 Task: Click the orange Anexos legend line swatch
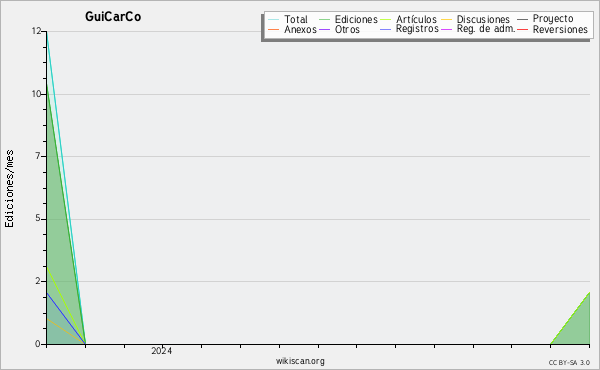tap(274, 29)
